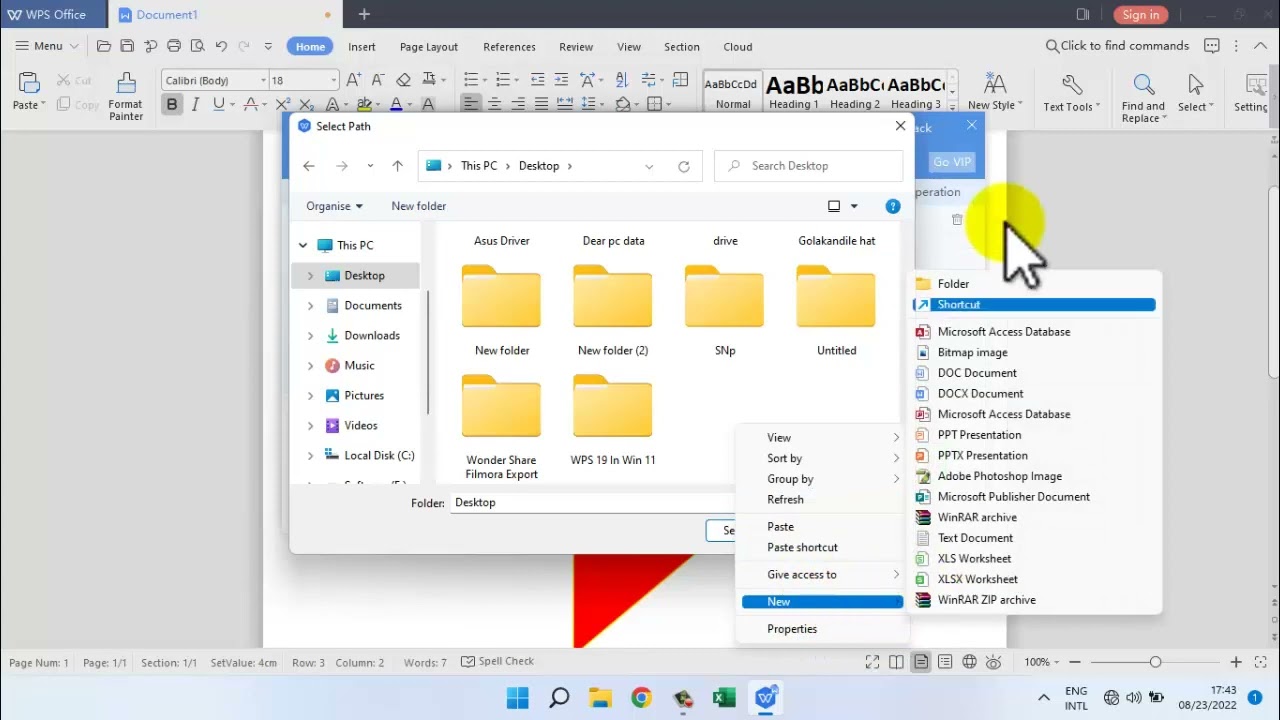1280x720 pixels.
Task: Click the New Style button
Action: (x=994, y=92)
